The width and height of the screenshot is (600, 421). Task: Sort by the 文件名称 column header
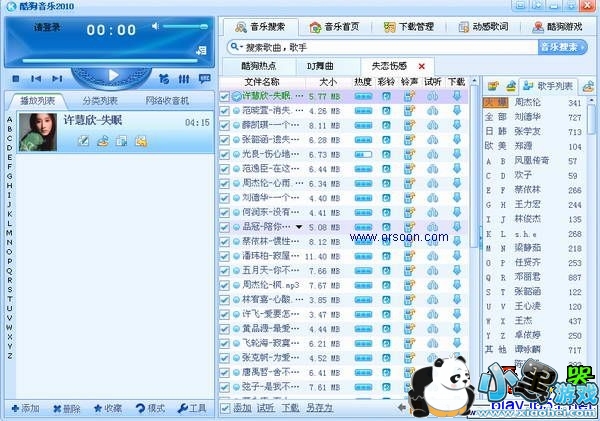(262, 82)
